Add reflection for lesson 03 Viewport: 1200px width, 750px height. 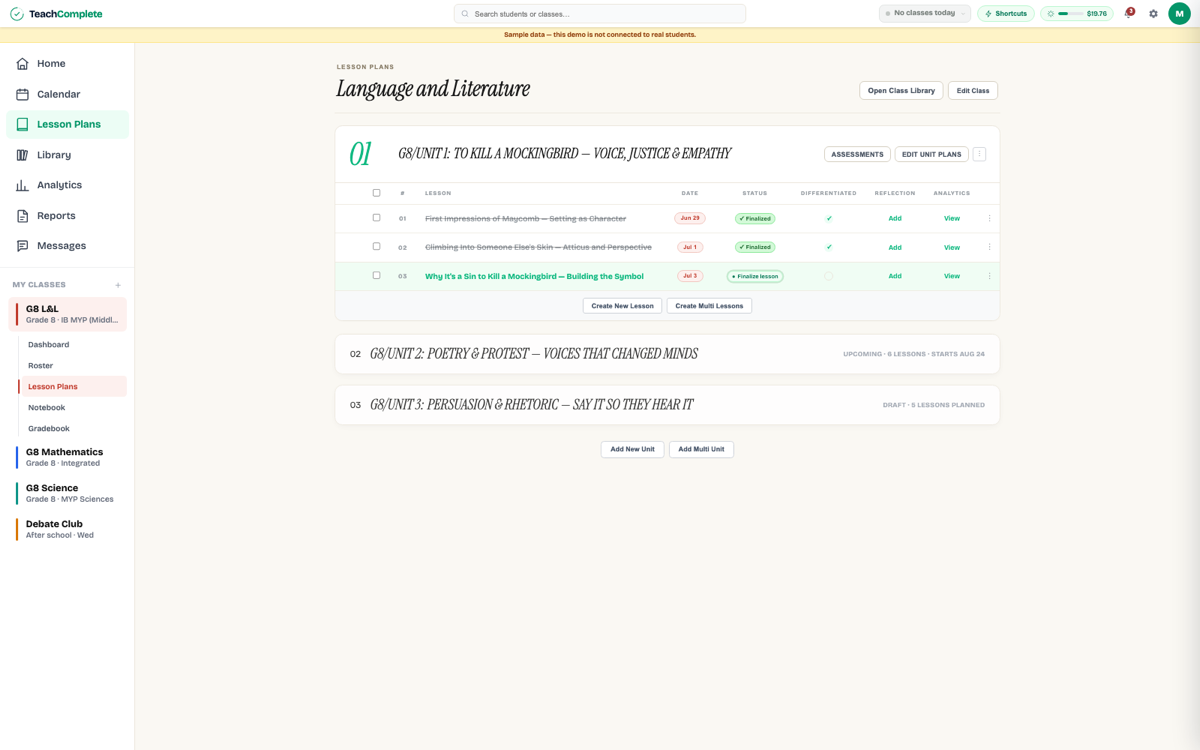pyautogui.click(x=895, y=276)
